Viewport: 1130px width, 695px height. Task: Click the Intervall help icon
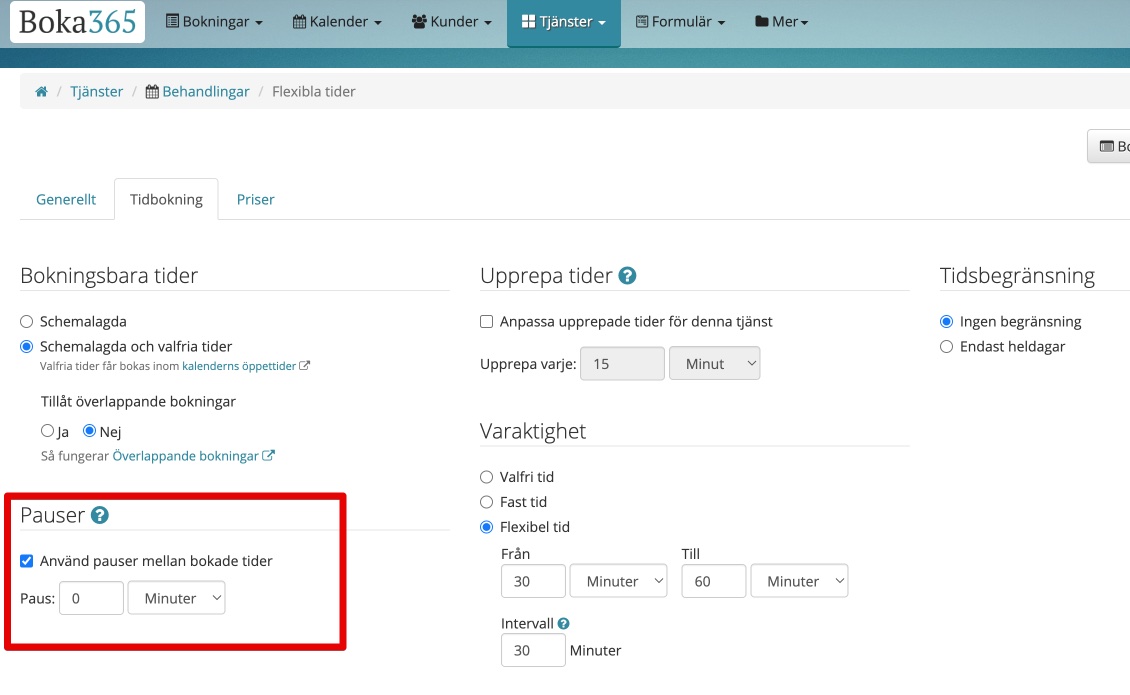pos(564,624)
